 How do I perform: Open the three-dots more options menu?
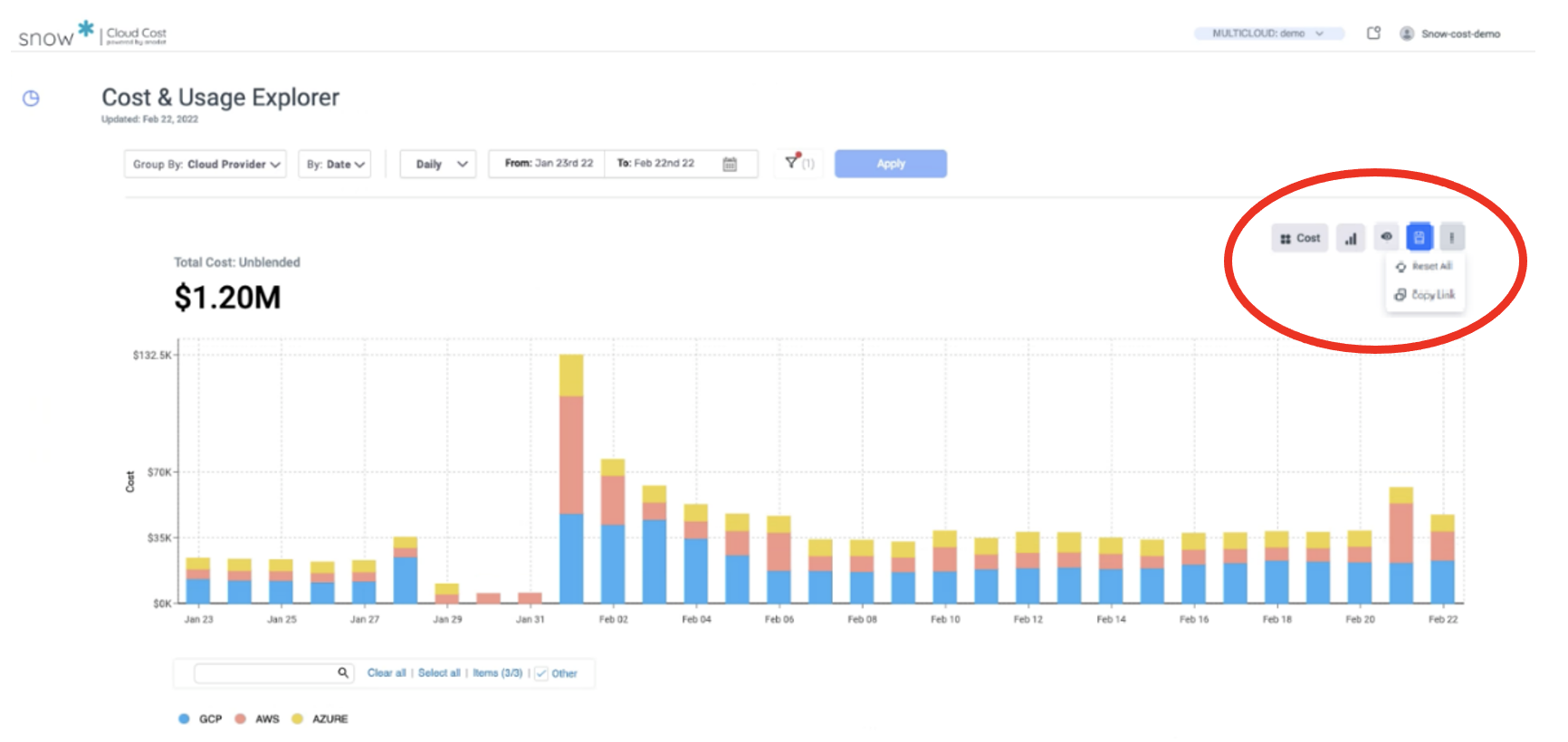click(1451, 237)
